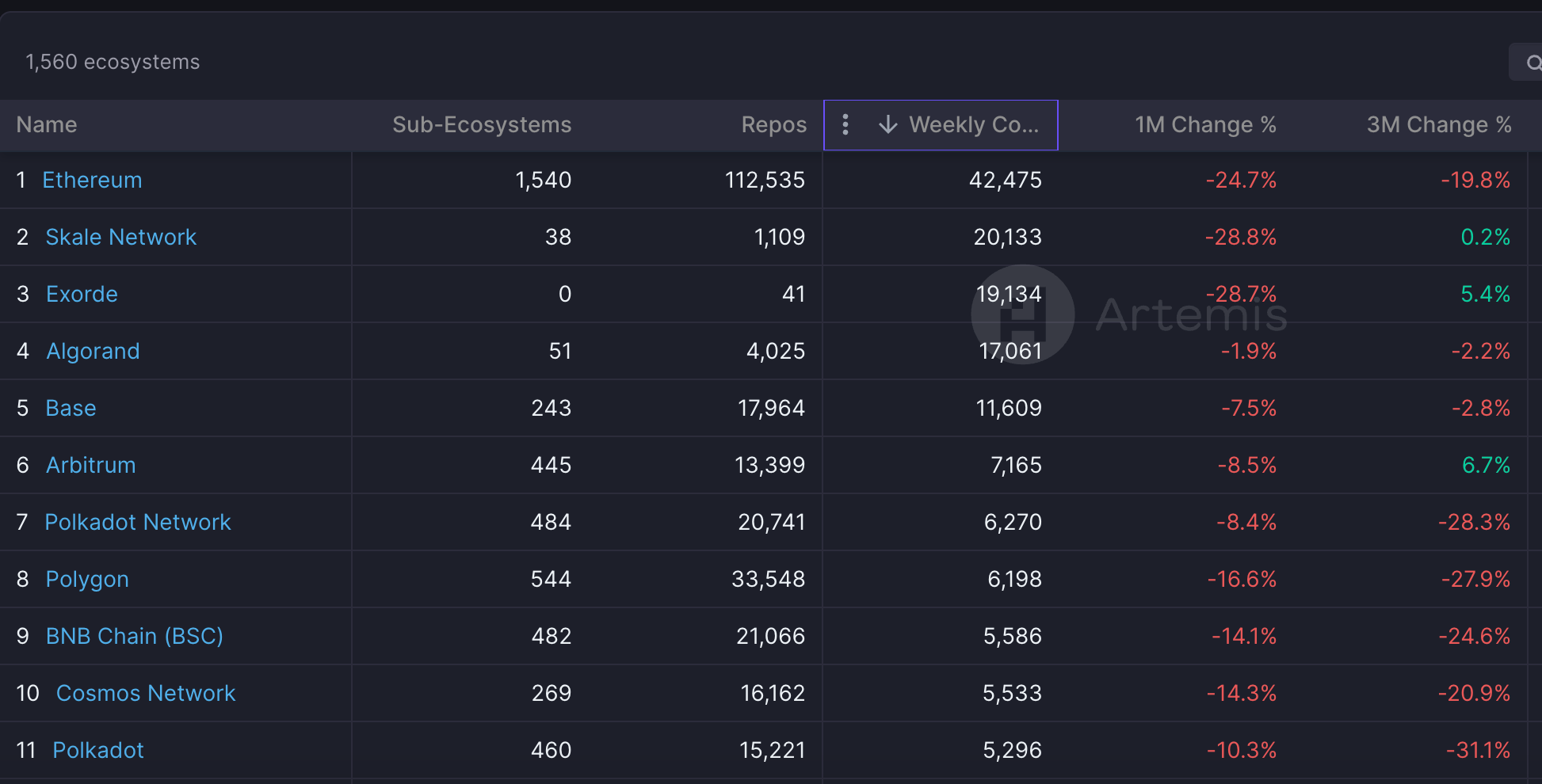Click Base's repos value 17,964

(x=771, y=408)
